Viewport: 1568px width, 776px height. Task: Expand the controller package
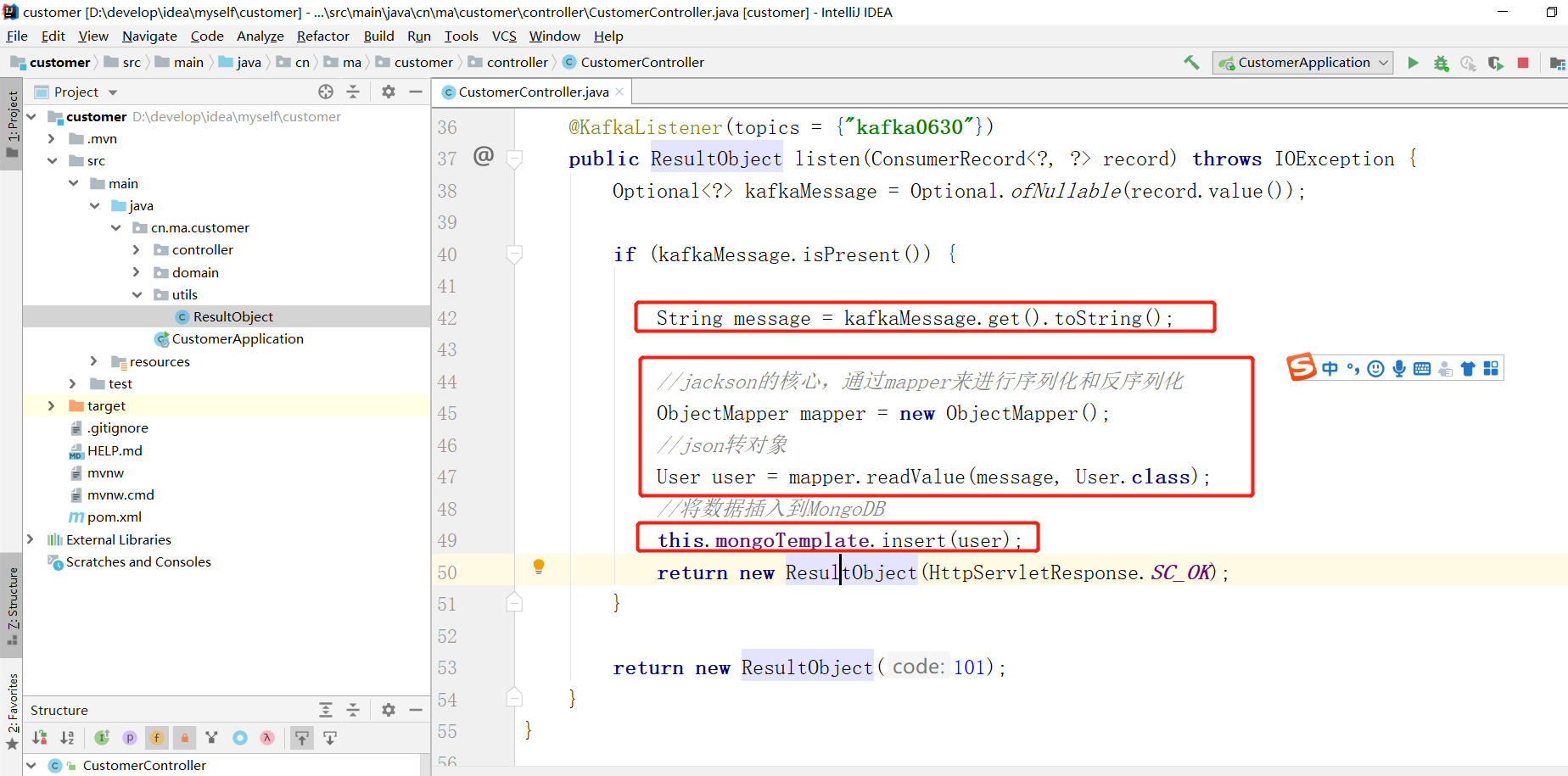click(x=137, y=250)
